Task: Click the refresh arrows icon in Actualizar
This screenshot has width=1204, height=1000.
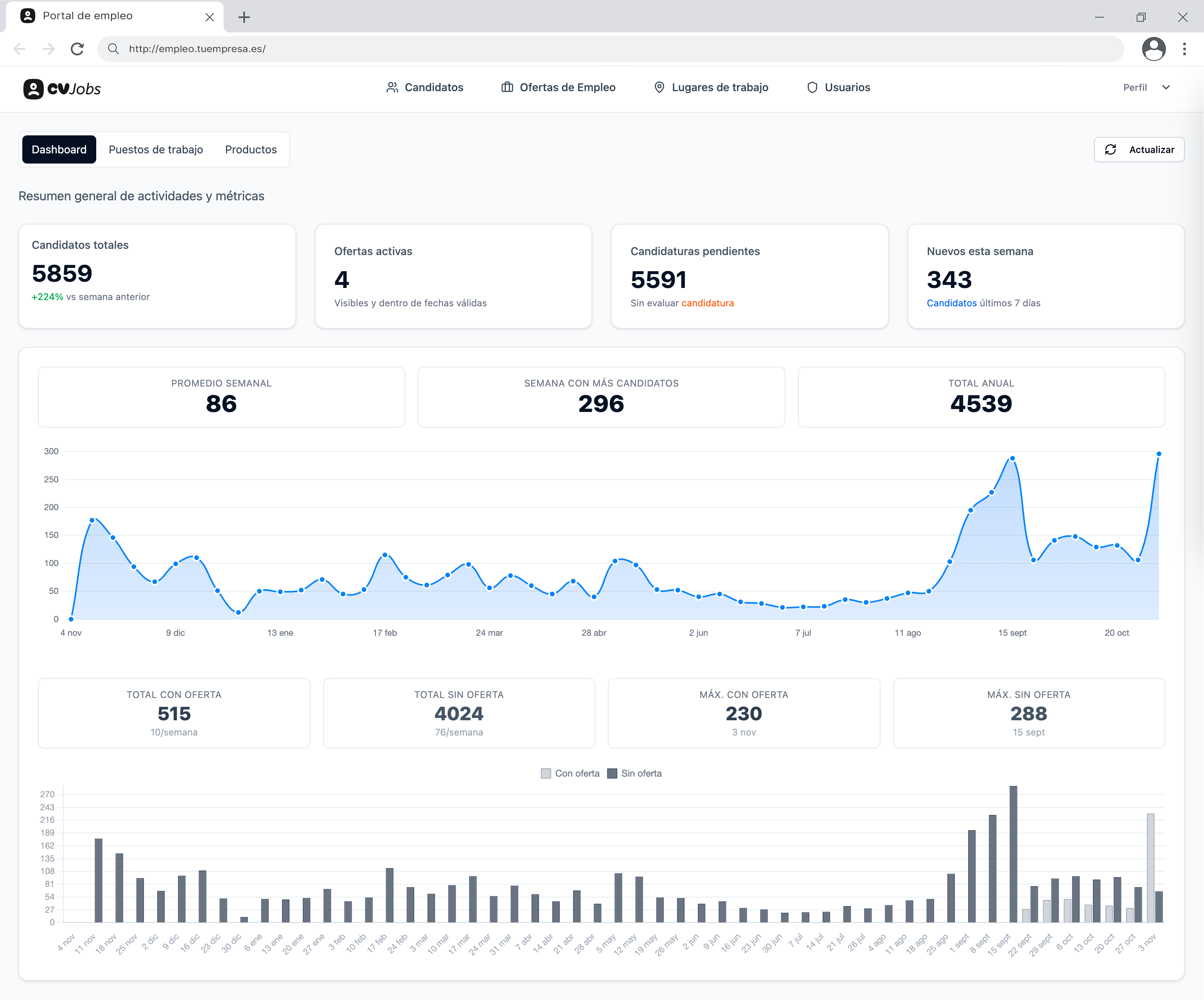Action: (x=1111, y=150)
